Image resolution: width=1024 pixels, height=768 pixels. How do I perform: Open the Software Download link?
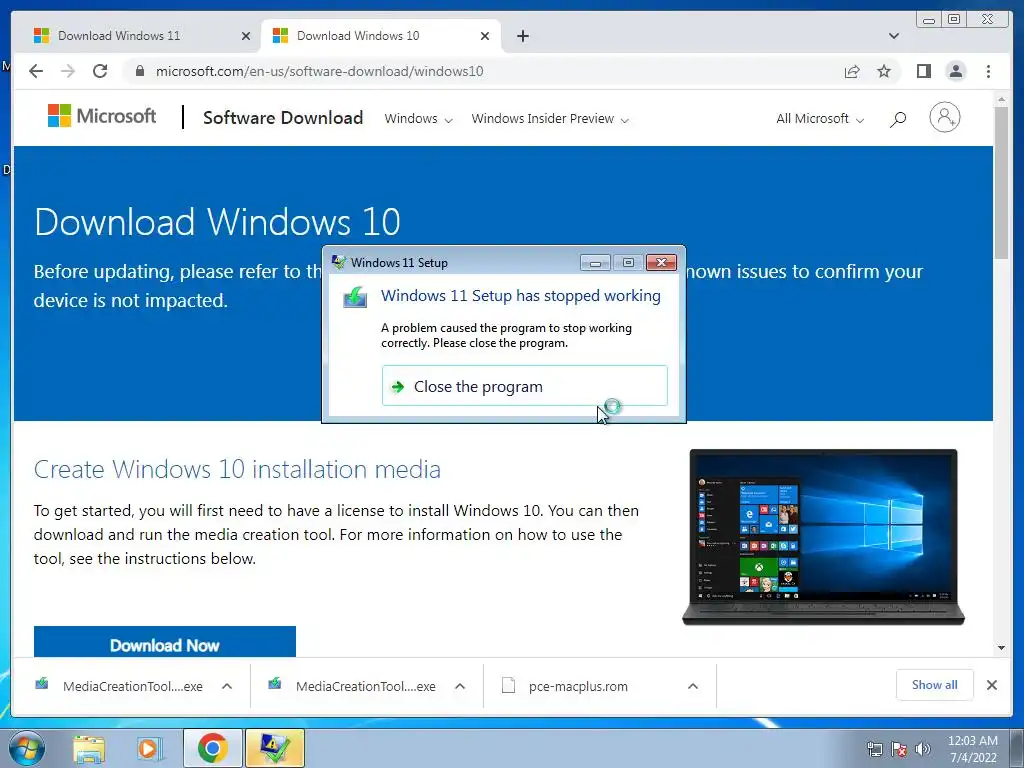click(x=283, y=118)
